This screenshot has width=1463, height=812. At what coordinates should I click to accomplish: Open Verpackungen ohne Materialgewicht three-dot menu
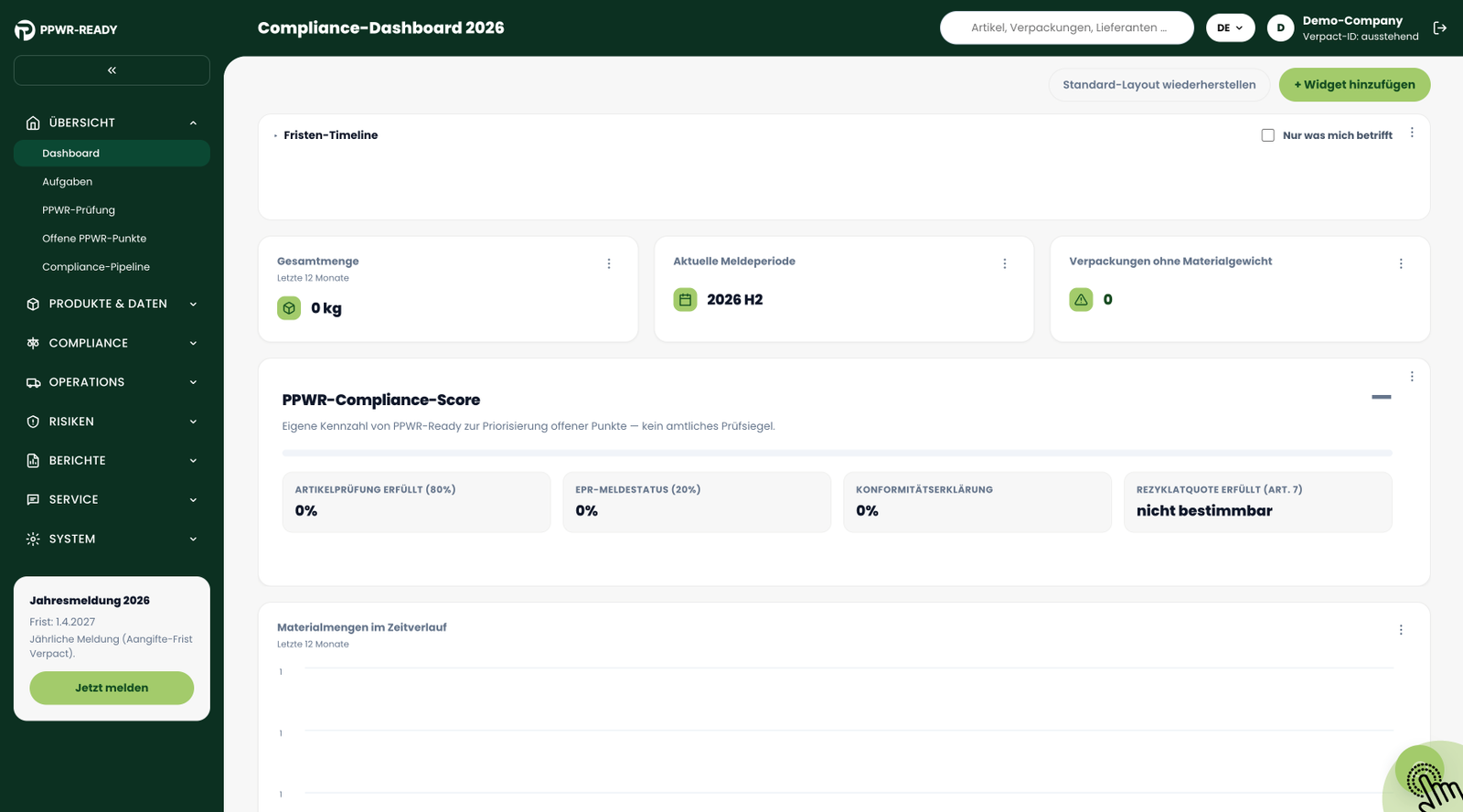coord(1401,263)
